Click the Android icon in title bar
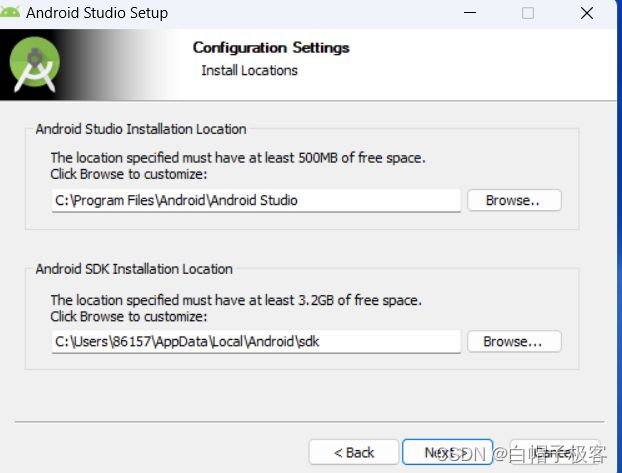 10,12
